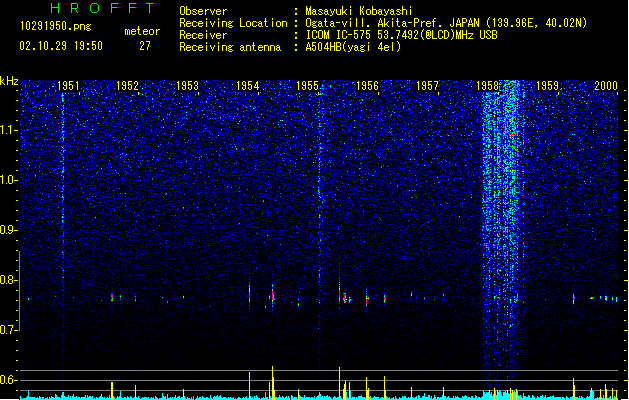
Task: Click the 1952 time marker
Action: 128,86
